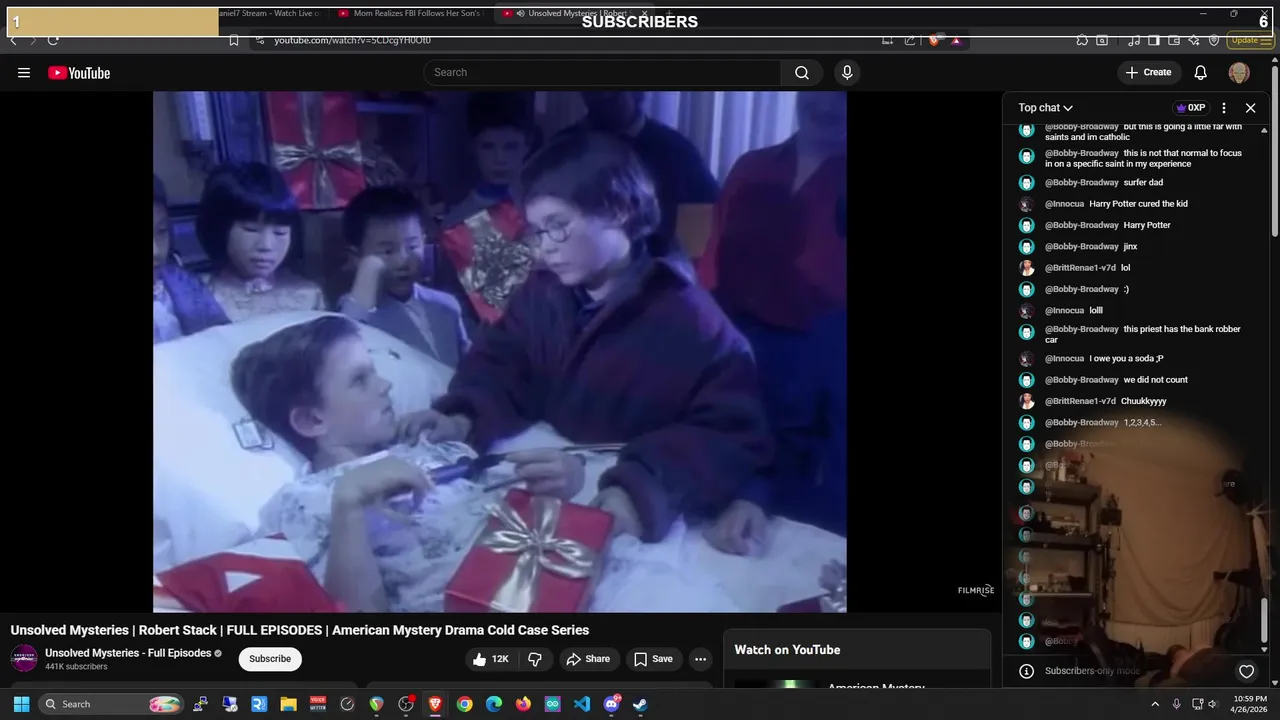The height and width of the screenshot is (720, 1280).
Task: Show hidden system tray icons chevron
Action: click(x=1155, y=704)
